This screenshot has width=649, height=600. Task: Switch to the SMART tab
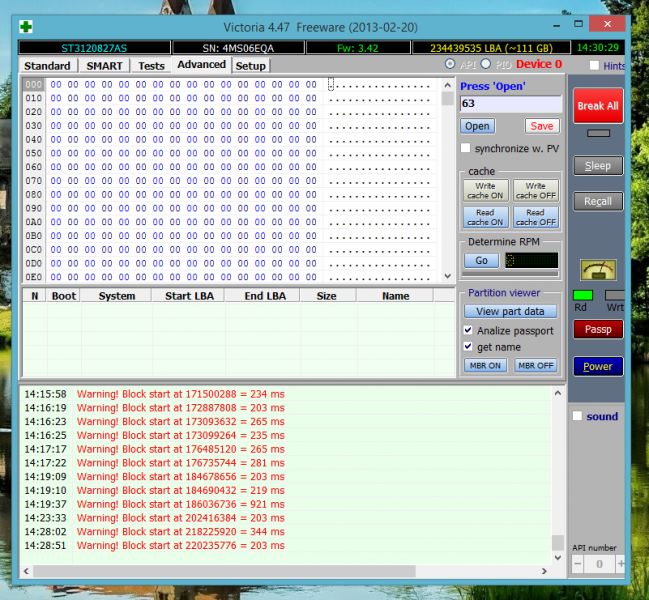point(104,66)
